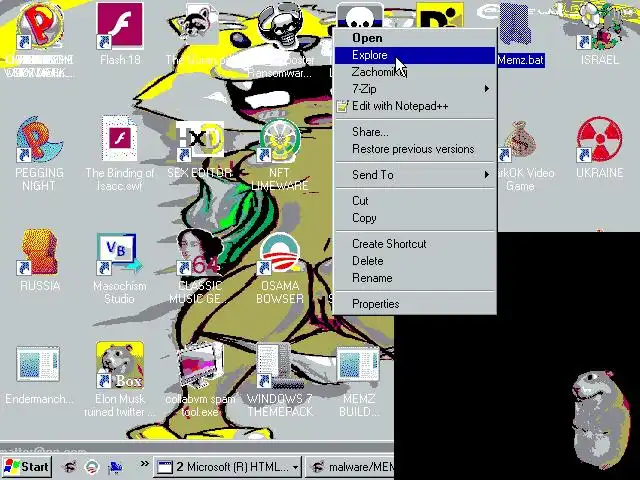Click the Zachomikuj context menu entry
Viewport: 640px width, 480px height.
(x=415, y=72)
